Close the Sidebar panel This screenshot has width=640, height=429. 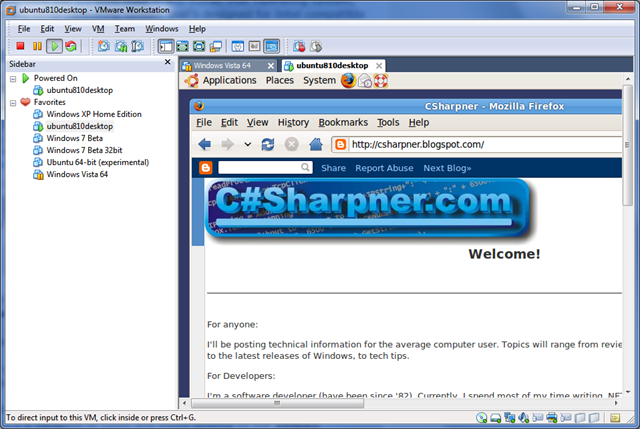tap(167, 62)
